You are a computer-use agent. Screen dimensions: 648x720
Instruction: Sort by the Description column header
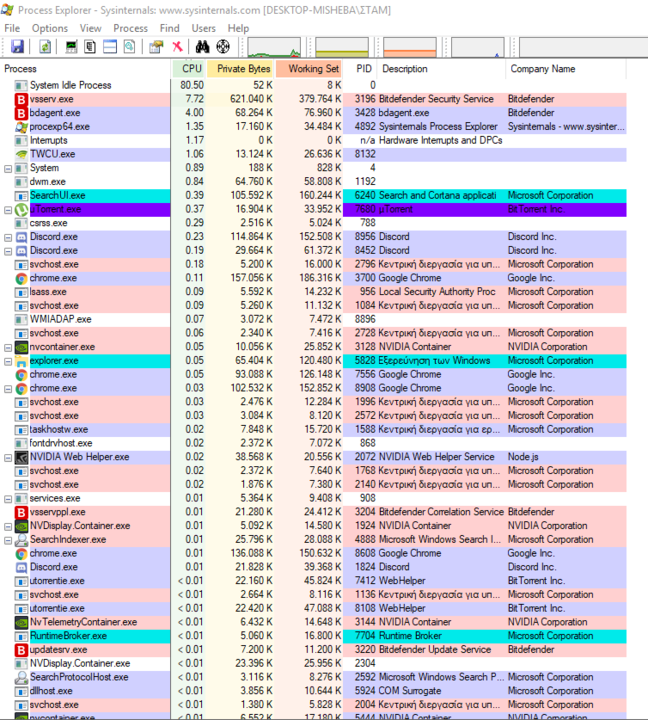[x=441, y=69]
